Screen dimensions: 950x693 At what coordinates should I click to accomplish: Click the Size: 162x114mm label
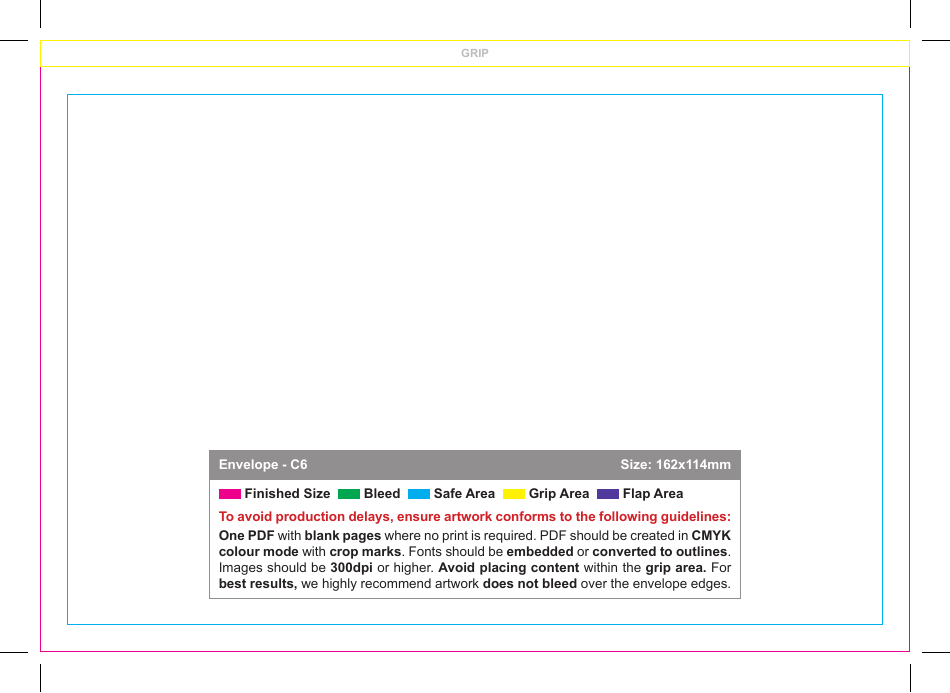[x=677, y=464]
